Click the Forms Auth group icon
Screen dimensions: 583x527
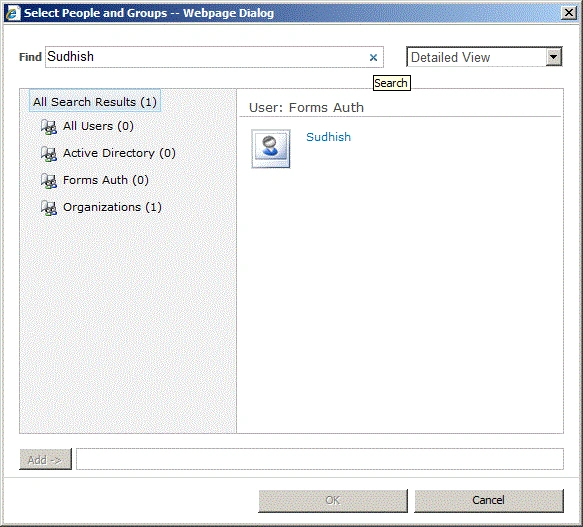[x=49, y=181]
